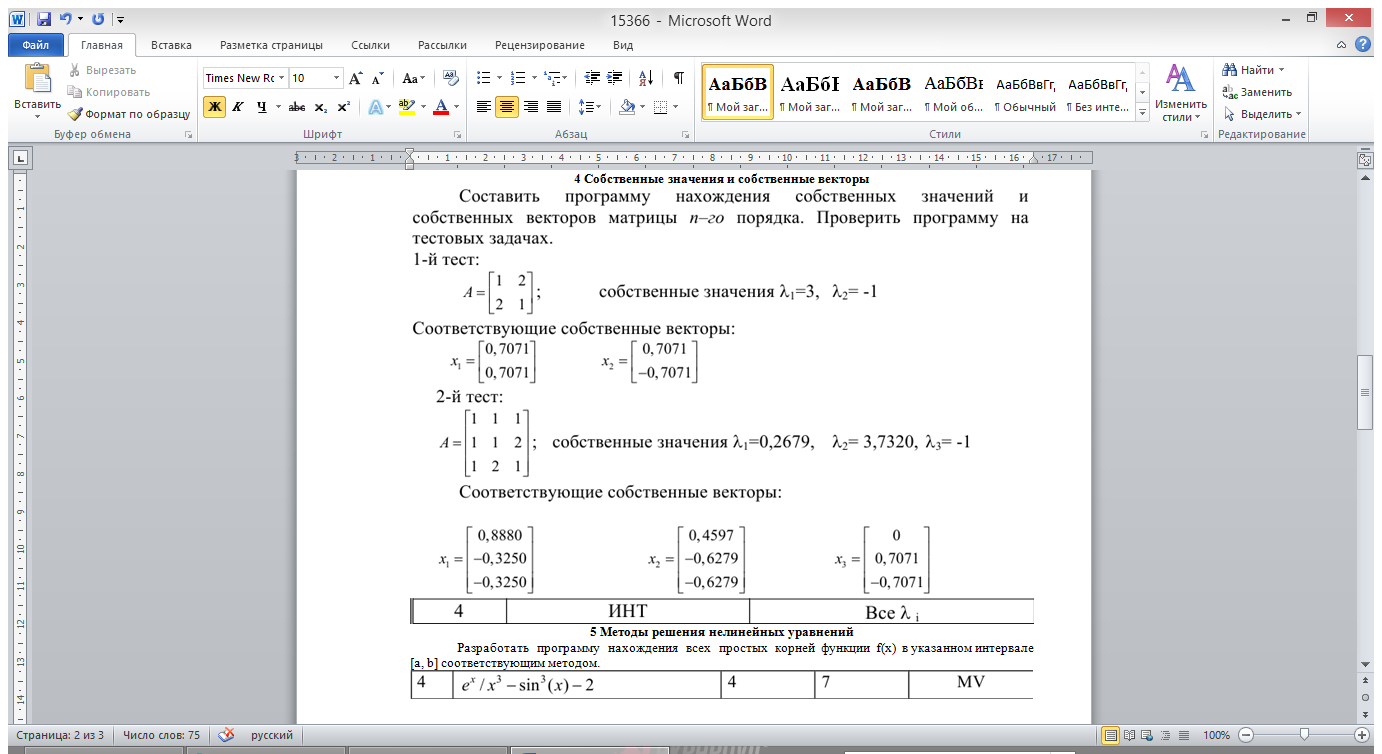Switch to the Вид tab
The height and width of the screenshot is (754, 1382).
click(x=623, y=45)
